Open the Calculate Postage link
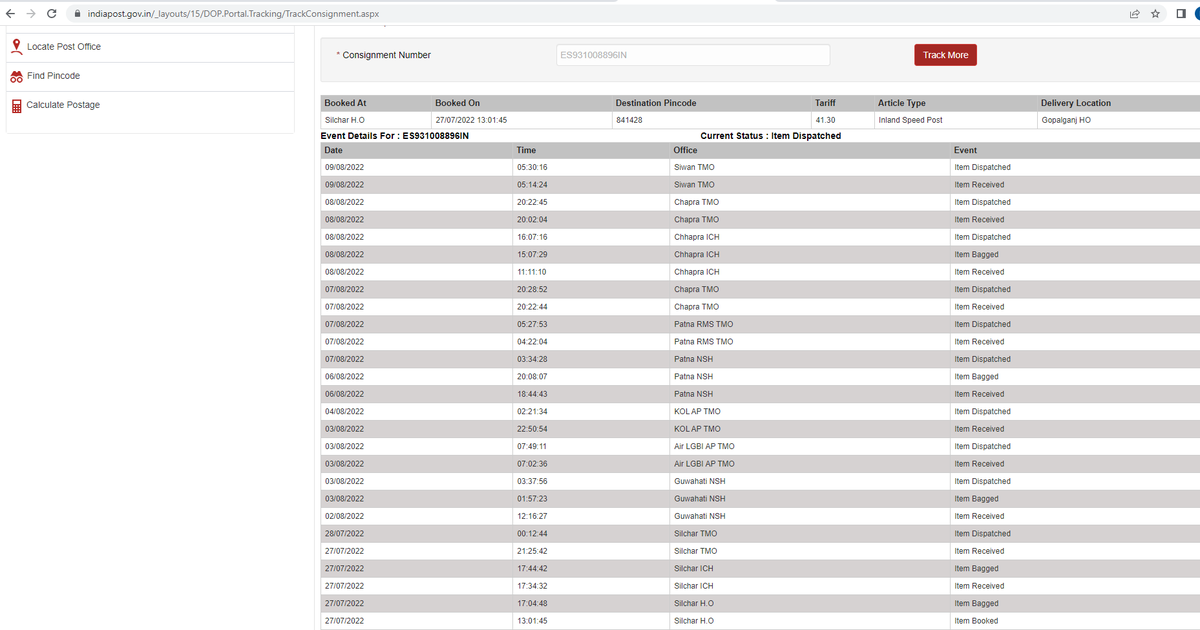The height and width of the screenshot is (630, 1200). tap(63, 105)
